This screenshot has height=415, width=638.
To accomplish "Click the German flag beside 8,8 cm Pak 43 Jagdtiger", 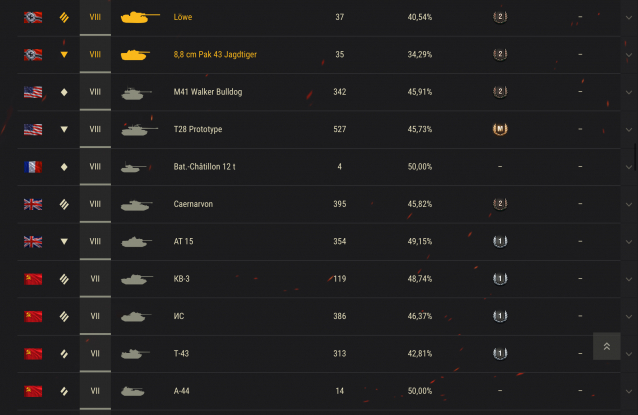I will coord(33,55).
